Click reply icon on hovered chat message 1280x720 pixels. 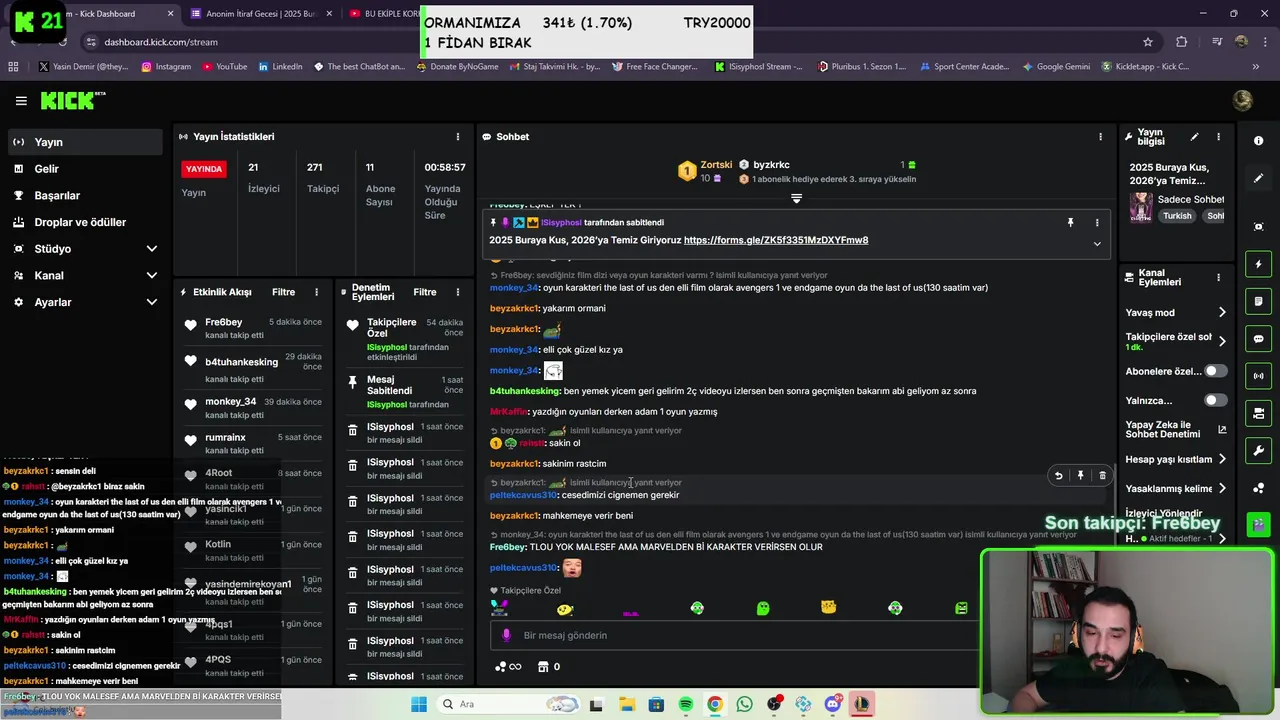click(x=1058, y=476)
